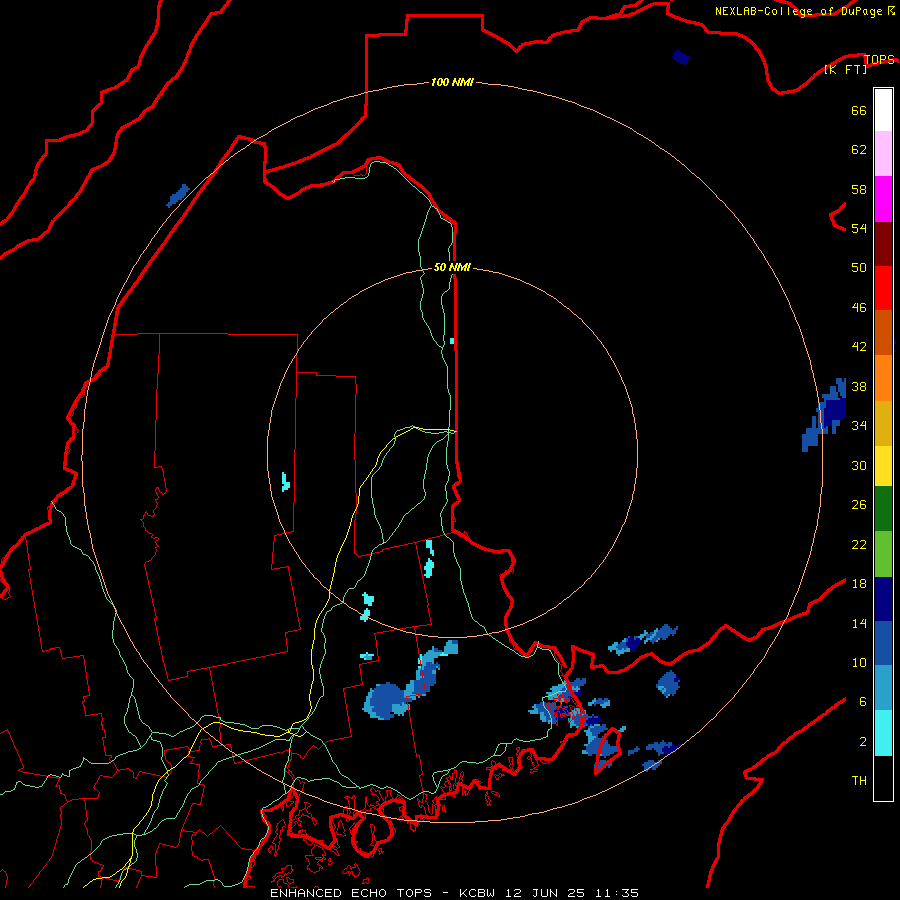
Task: Click the legend value "6"
Action: (x=862, y=701)
